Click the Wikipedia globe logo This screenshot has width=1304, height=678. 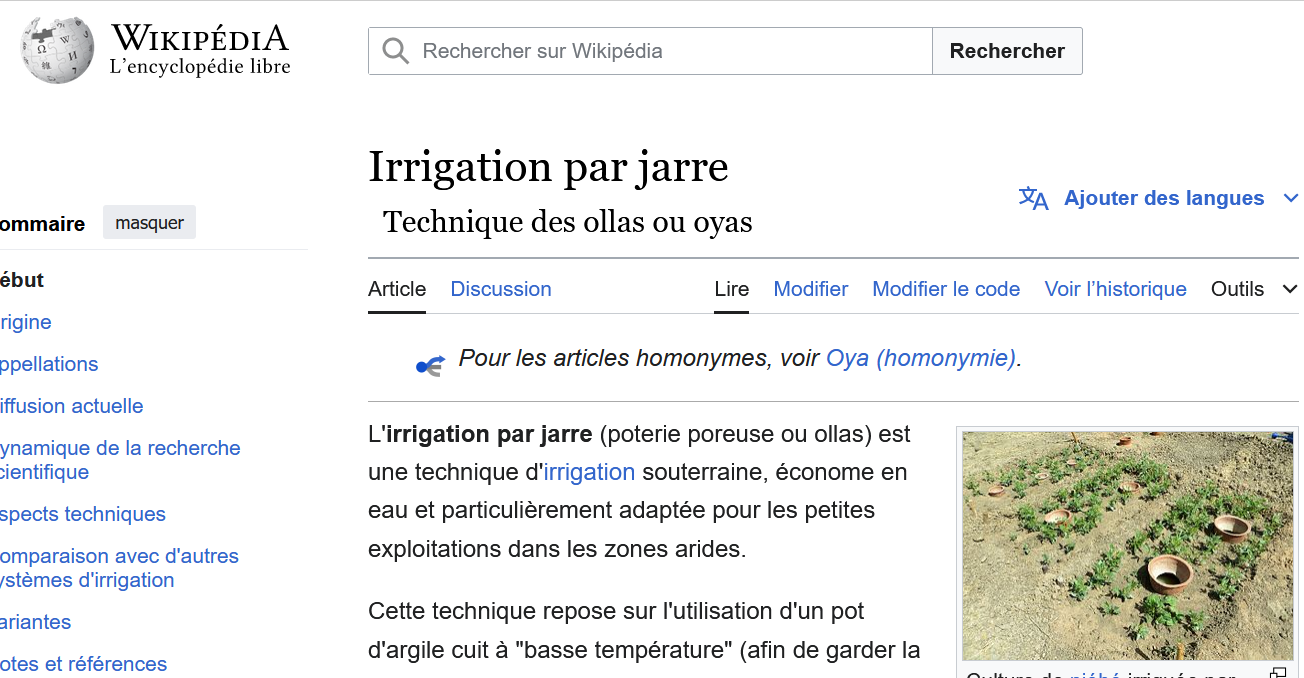pos(58,51)
